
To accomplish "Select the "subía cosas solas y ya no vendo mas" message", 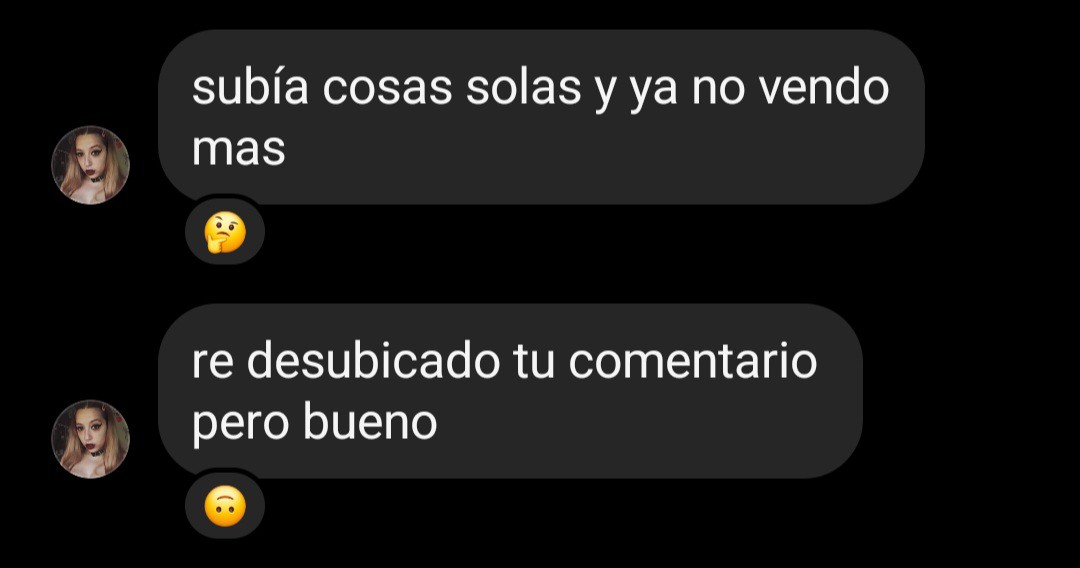I will click(541, 117).
